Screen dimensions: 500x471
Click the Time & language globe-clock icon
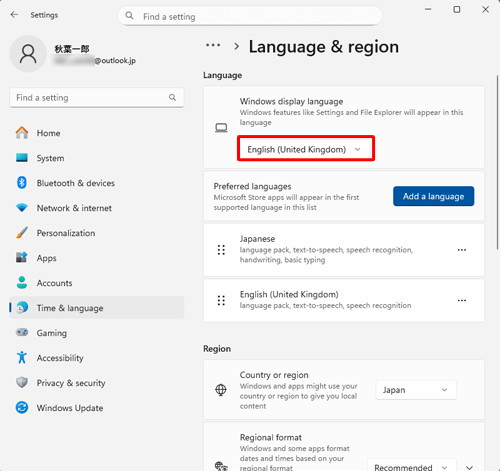22,308
